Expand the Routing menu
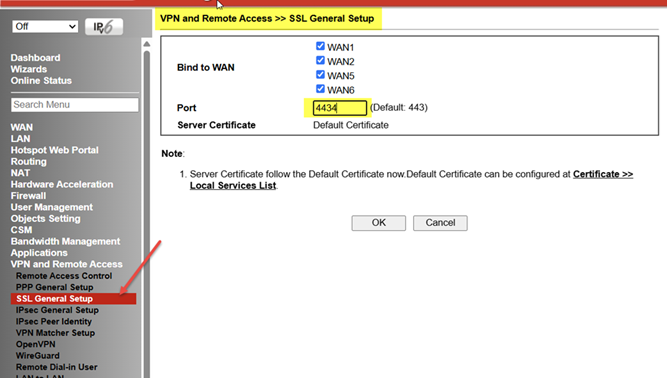Viewport: 667px width, 378px height. (29, 162)
